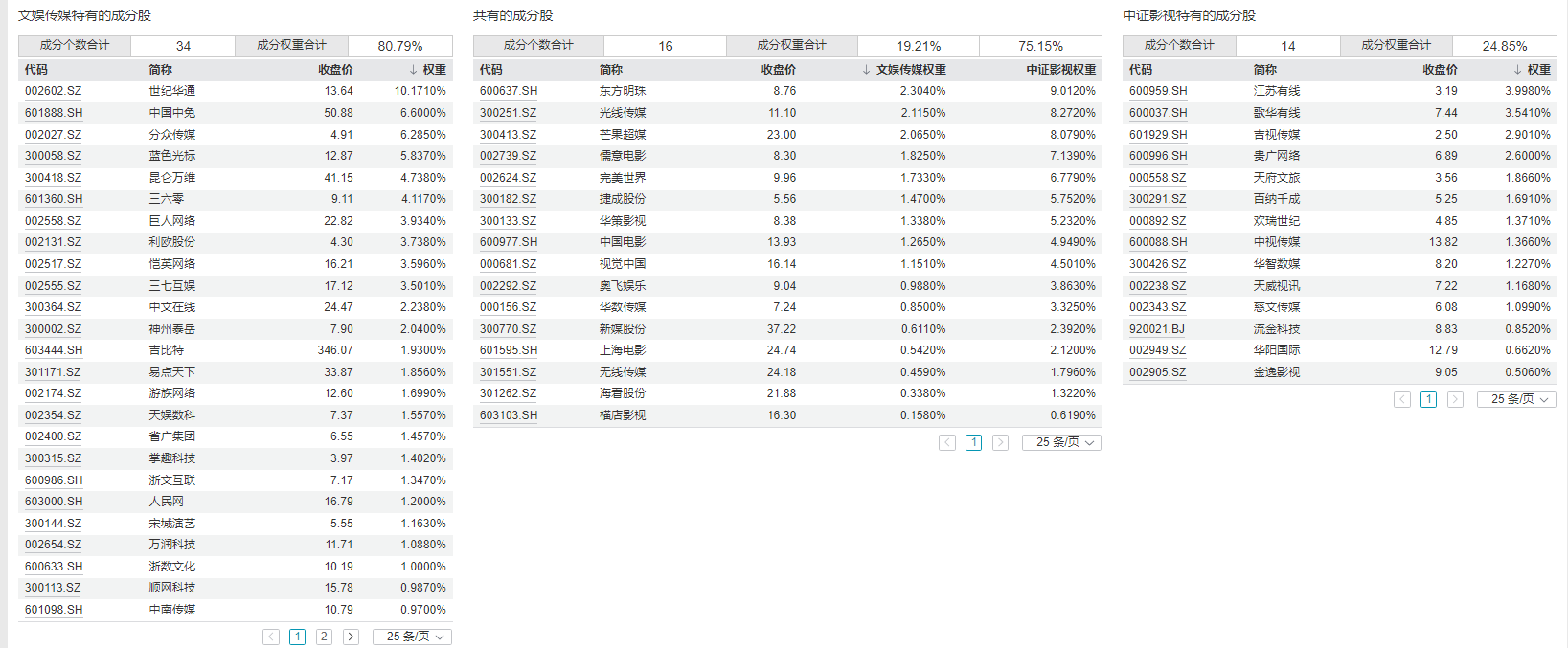Open stock code 920021.BJ
This screenshot has width=1568, height=648.
coord(1157,329)
